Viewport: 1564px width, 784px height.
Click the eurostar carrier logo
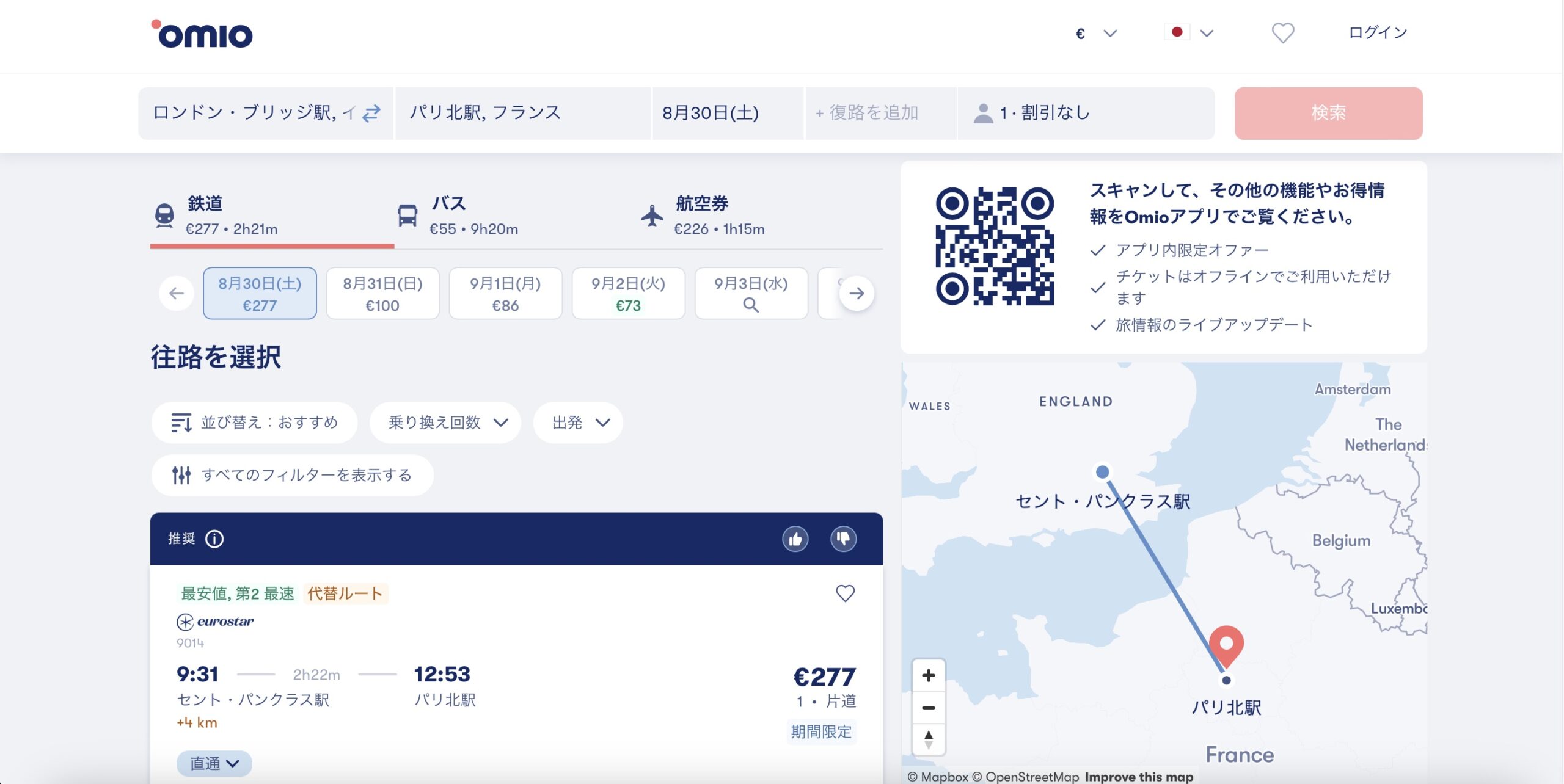pyautogui.click(x=215, y=622)
